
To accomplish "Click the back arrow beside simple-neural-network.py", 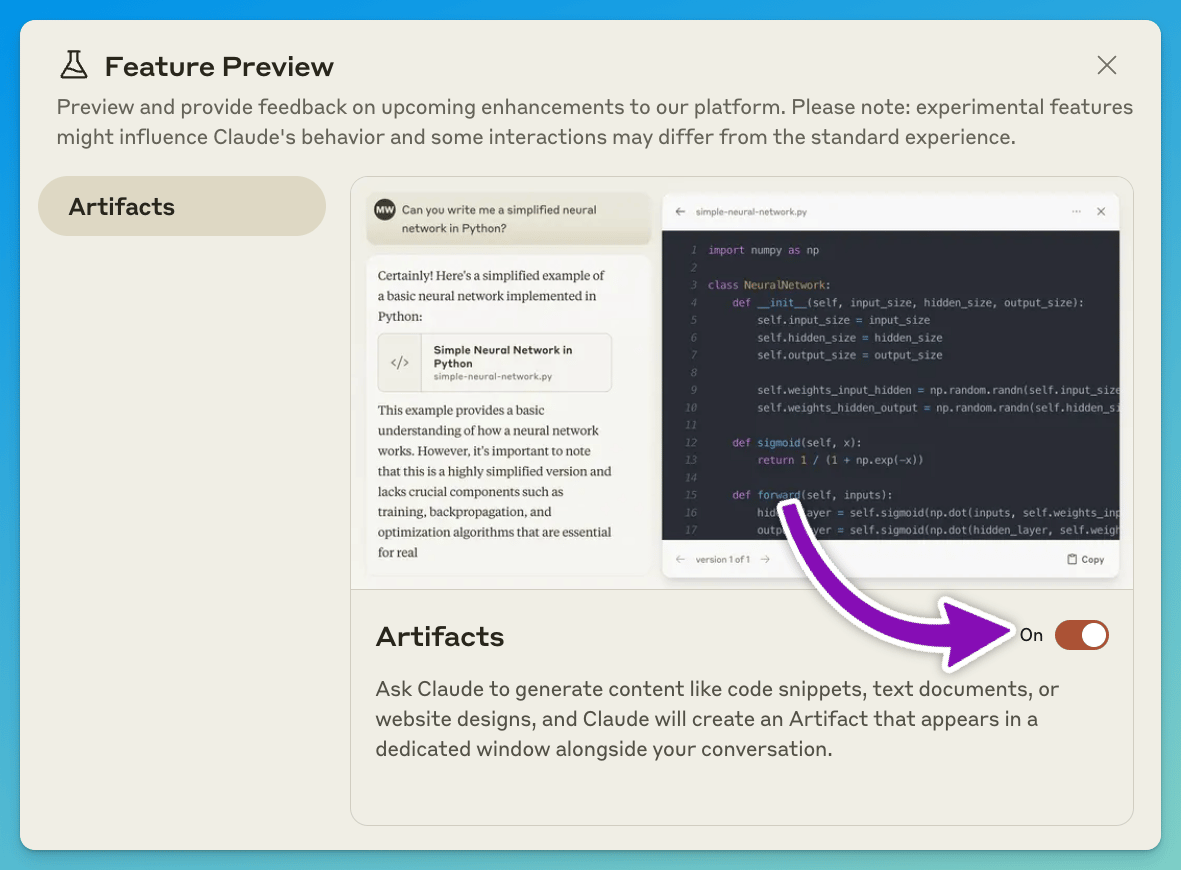I will coord(680,212).
